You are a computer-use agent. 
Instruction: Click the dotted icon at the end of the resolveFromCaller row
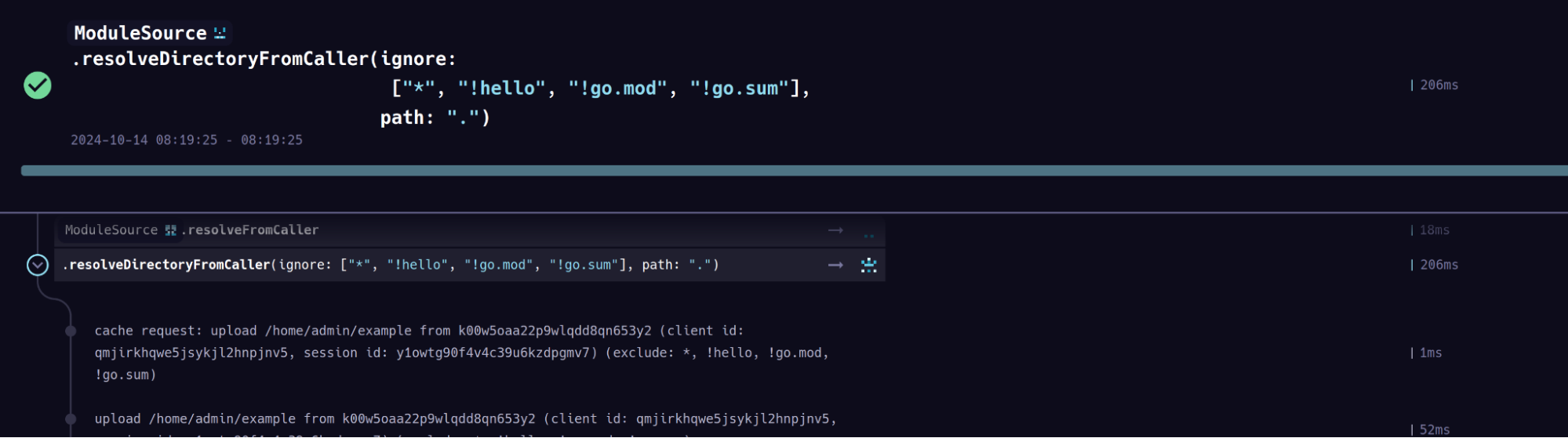(868, 235)
